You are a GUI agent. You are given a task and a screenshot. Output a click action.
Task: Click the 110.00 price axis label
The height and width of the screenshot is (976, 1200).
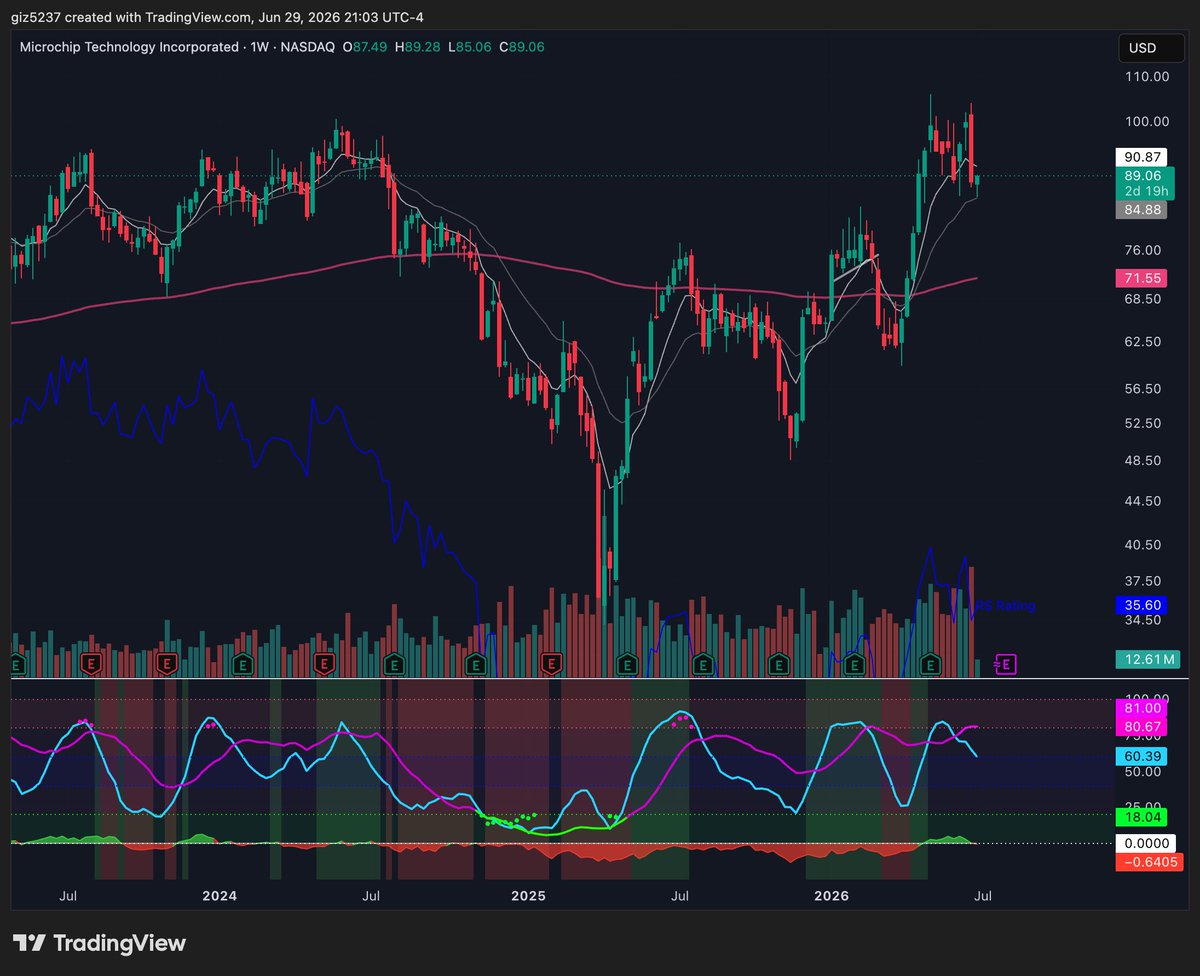pos(1148,77)
